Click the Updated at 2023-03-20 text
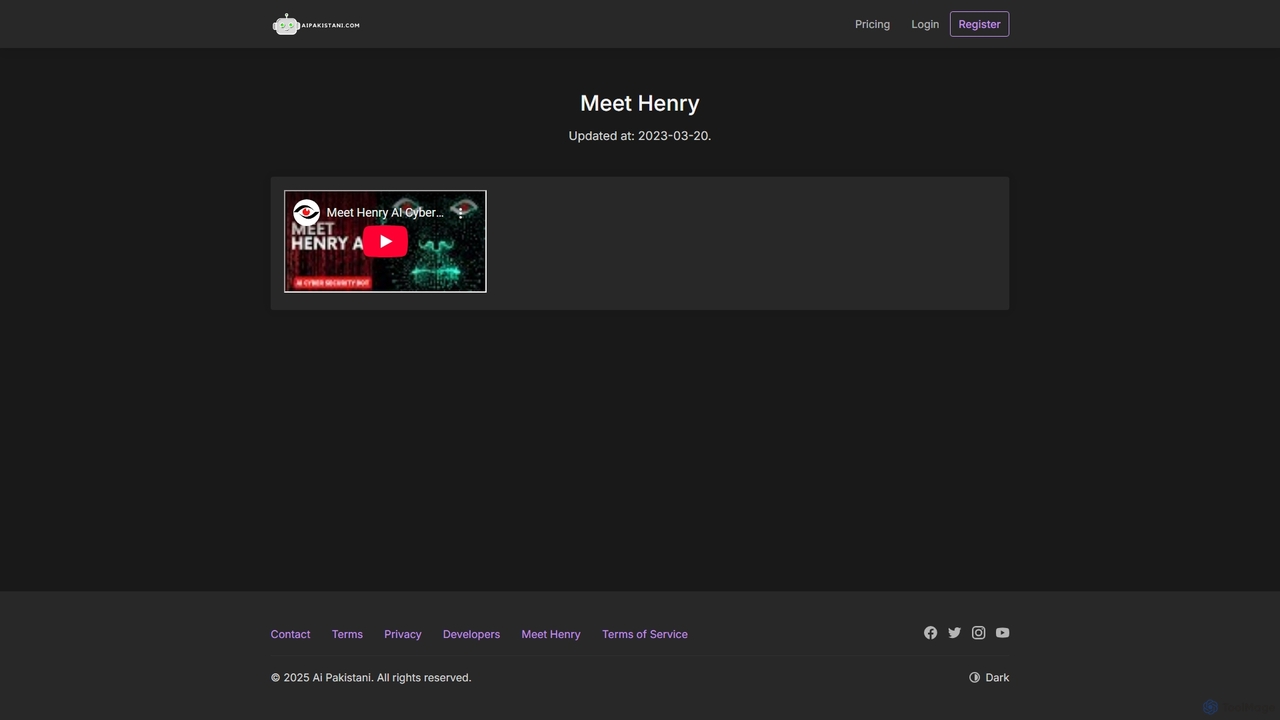This screenshot has width=1280, height=720. (640, 136)
